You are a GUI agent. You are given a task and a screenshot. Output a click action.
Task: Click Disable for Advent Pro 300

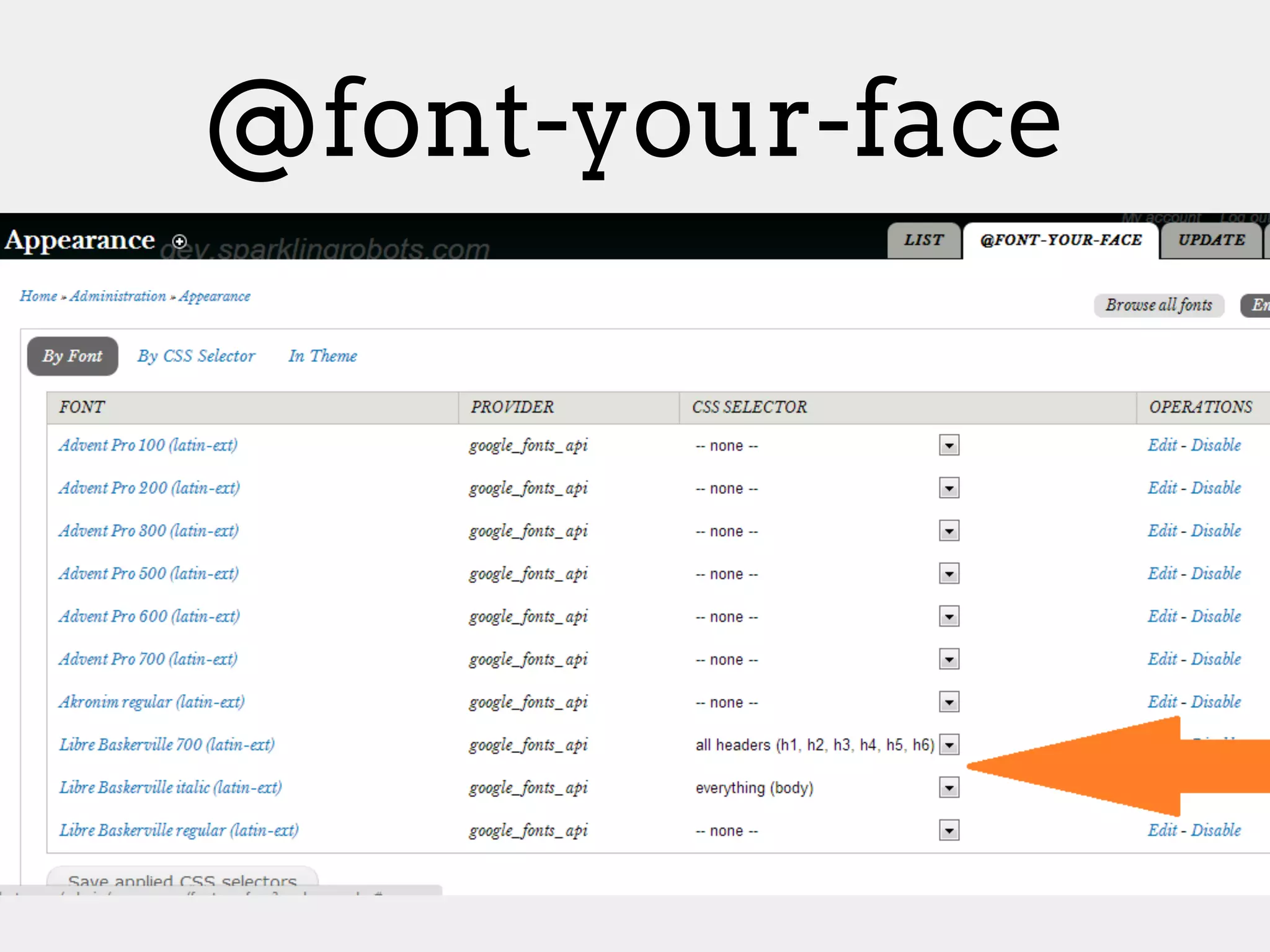pyautogui.click(x=1216, y=531)
